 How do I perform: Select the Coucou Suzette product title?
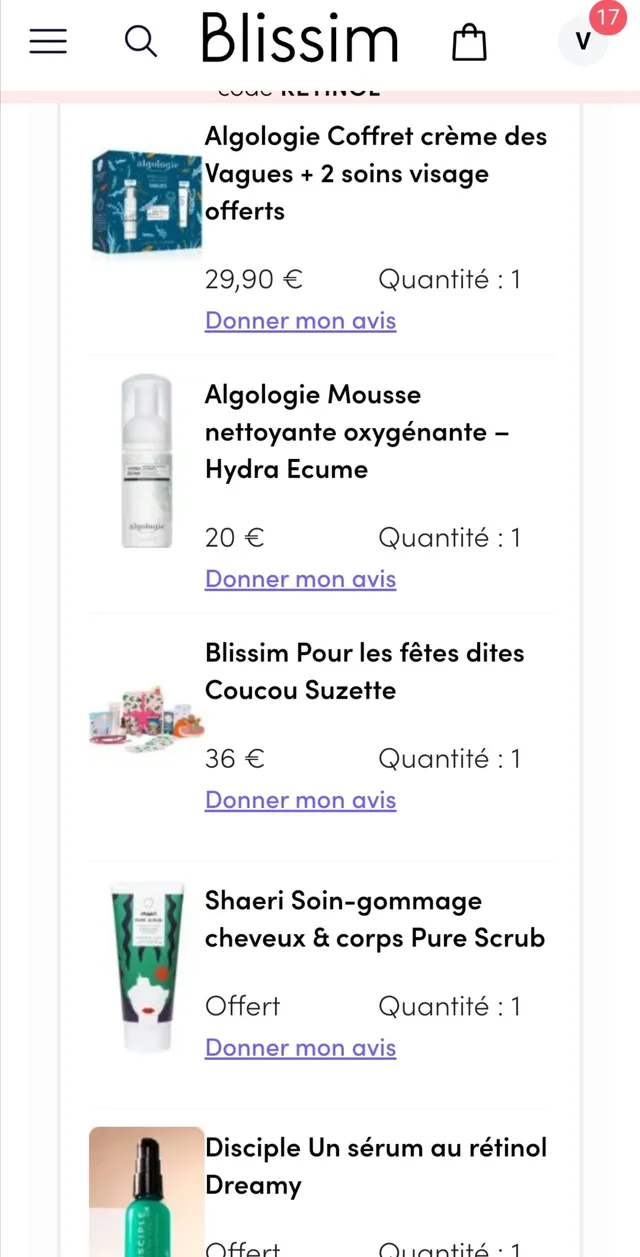[364, 670]
